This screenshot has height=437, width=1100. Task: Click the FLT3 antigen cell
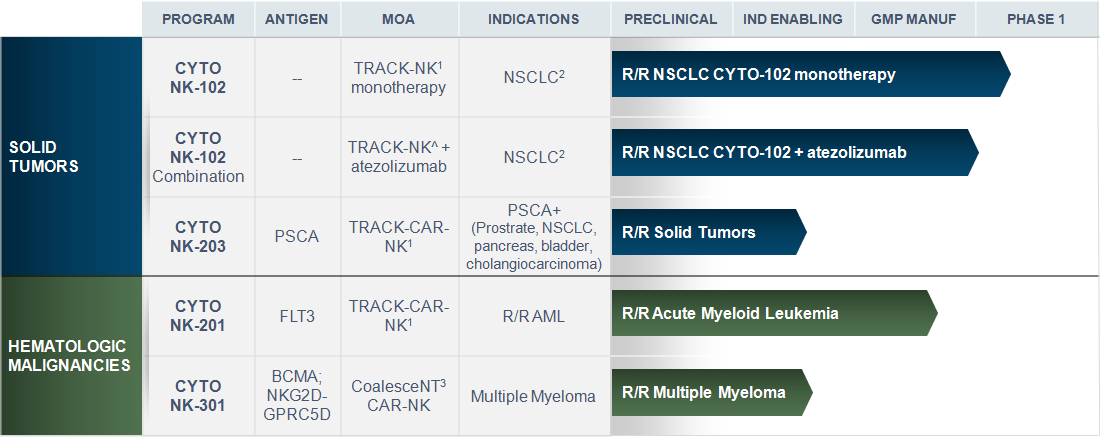(297, 316)
